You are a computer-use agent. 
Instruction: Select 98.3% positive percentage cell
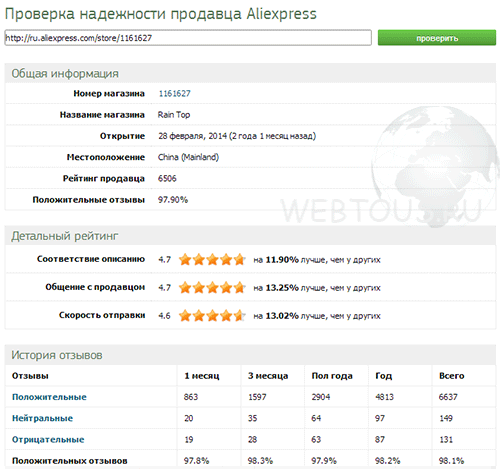[260, 461]
